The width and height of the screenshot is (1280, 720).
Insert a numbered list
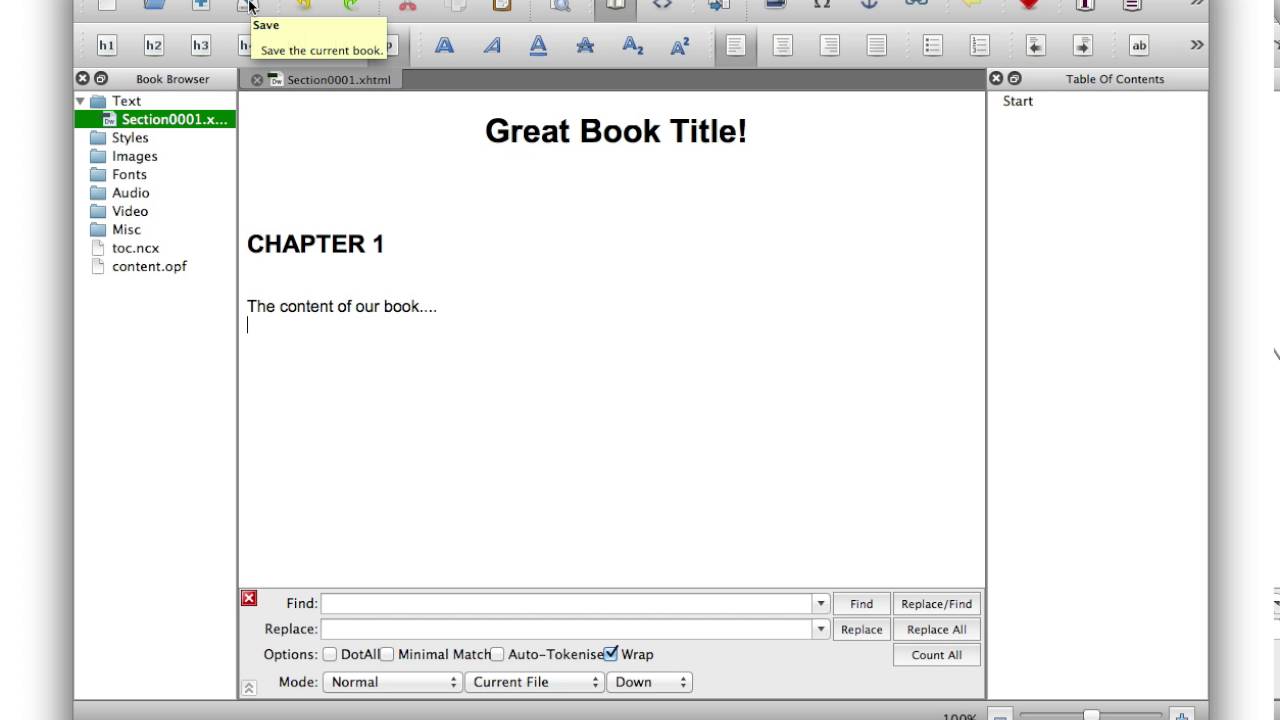click(979, 45)
